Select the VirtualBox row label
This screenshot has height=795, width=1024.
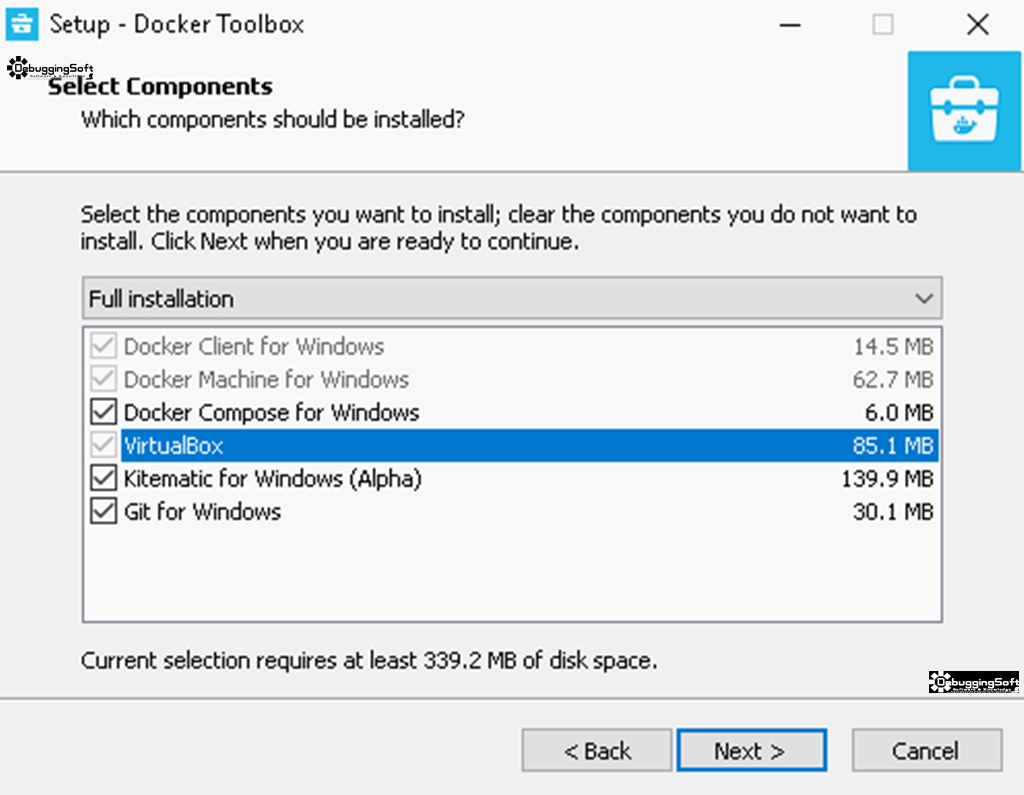[x=173, y=446]
